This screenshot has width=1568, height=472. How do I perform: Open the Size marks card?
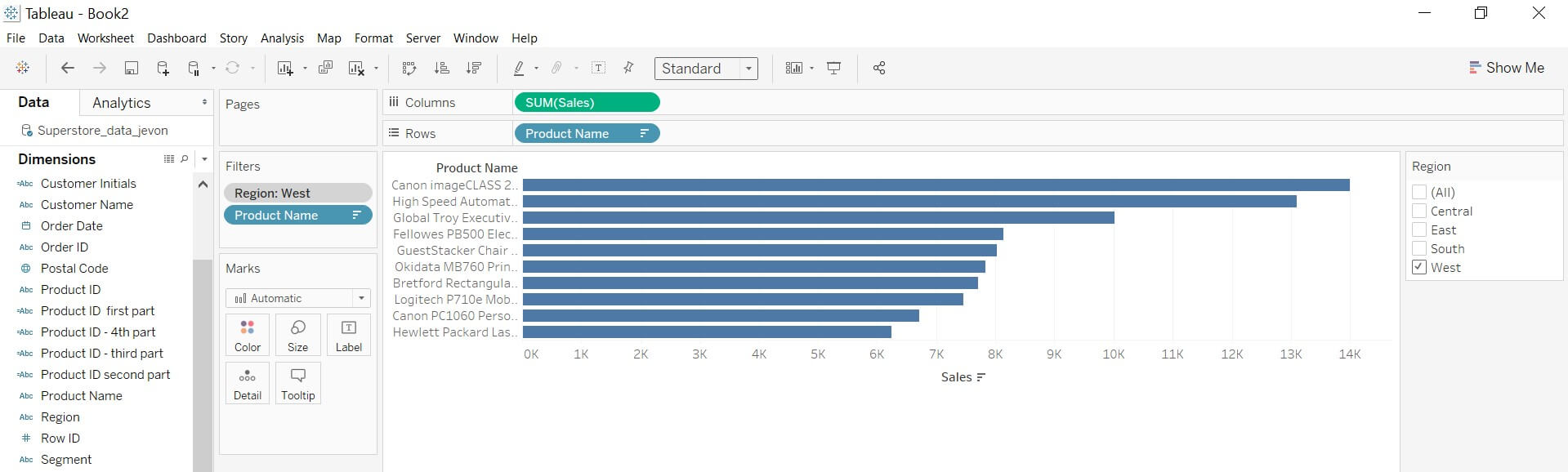point(298,336)
